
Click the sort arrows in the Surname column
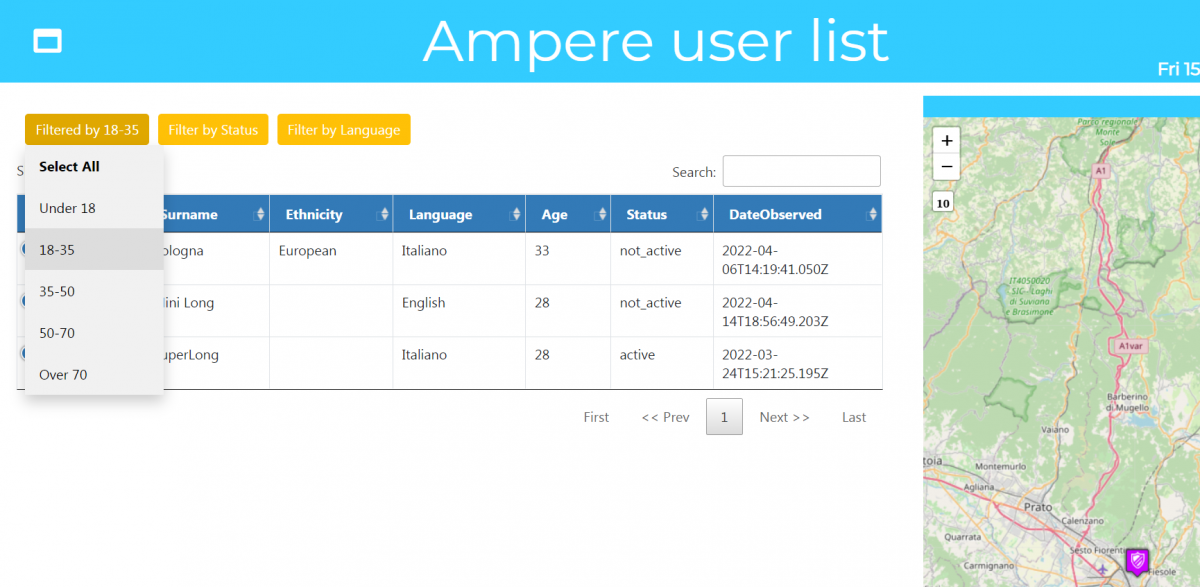pyautogui.click(x=261, y=215)
